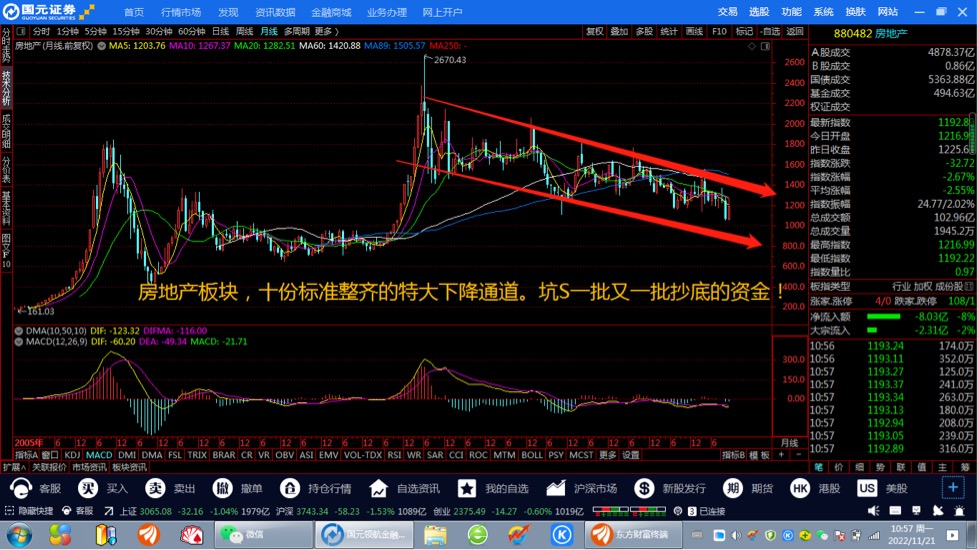Viewport: 977px width, 550px height.
Task: Open the 板块资讯 button
Action: 130,467
